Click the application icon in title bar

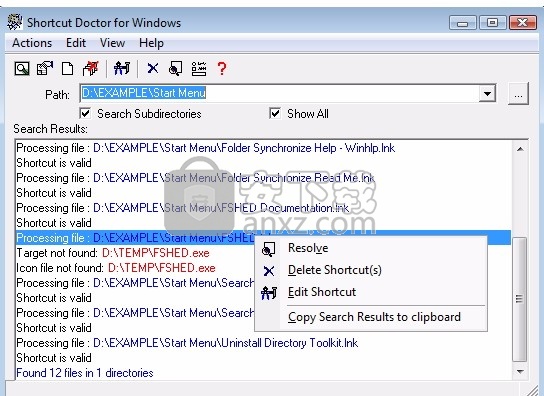[15, 22]
